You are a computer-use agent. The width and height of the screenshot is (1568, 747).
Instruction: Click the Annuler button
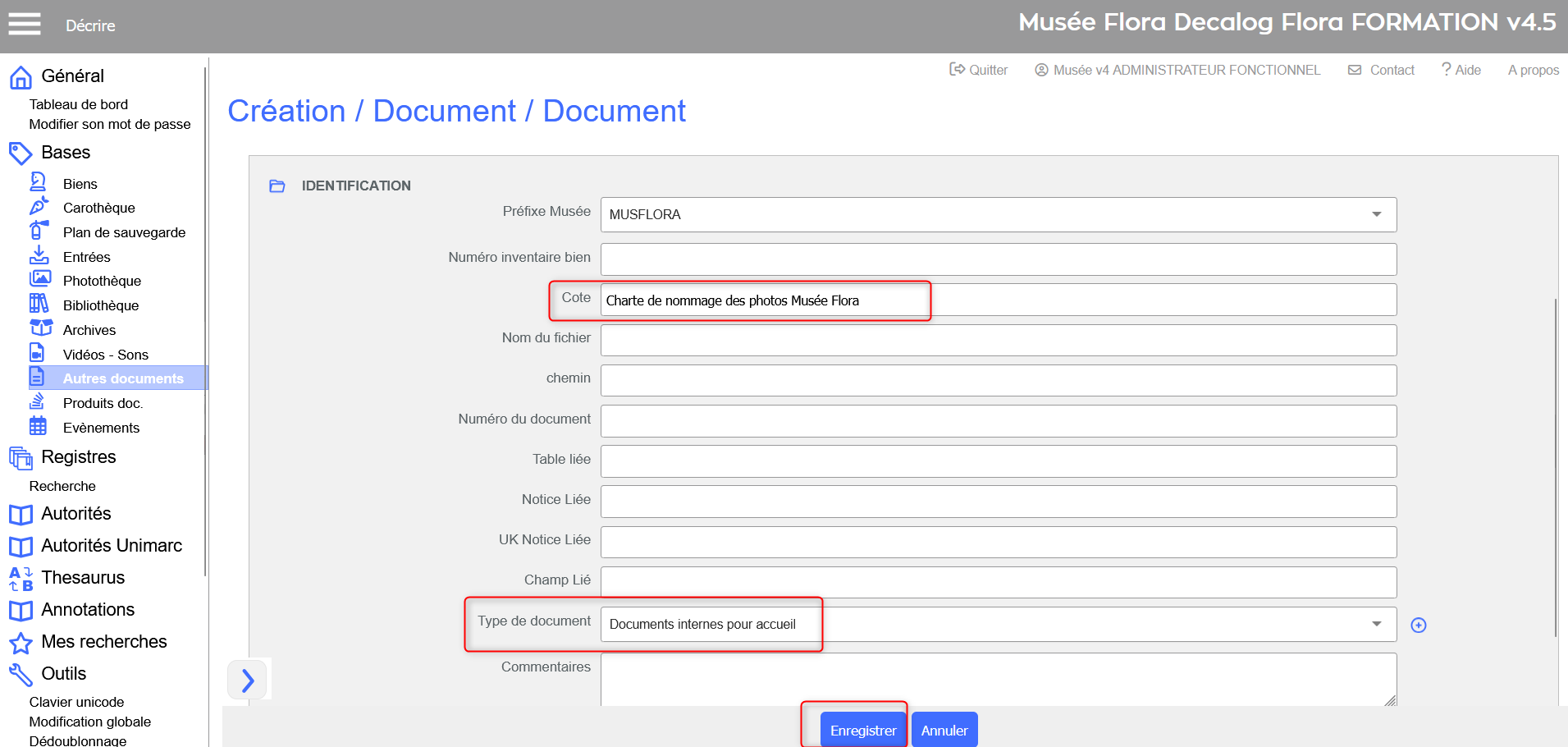(944, 730)
